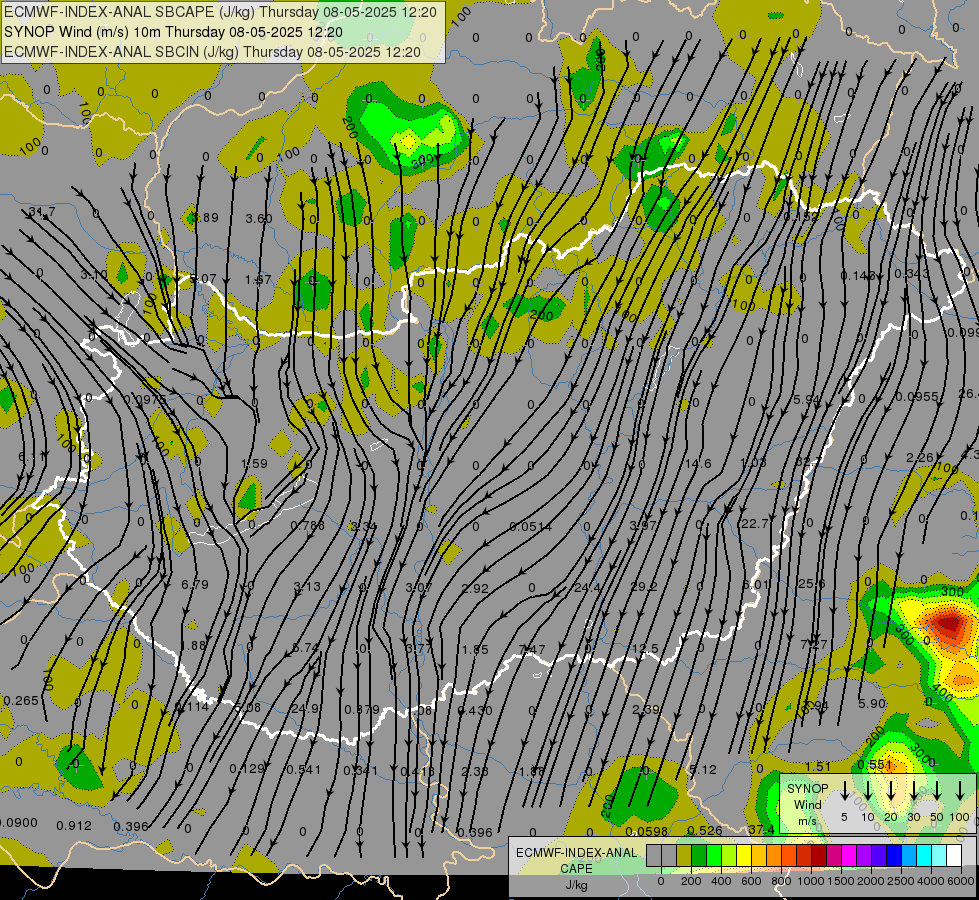
Task: Pick the magenta swatch in CAPE legend
Action: coord(849,856)
